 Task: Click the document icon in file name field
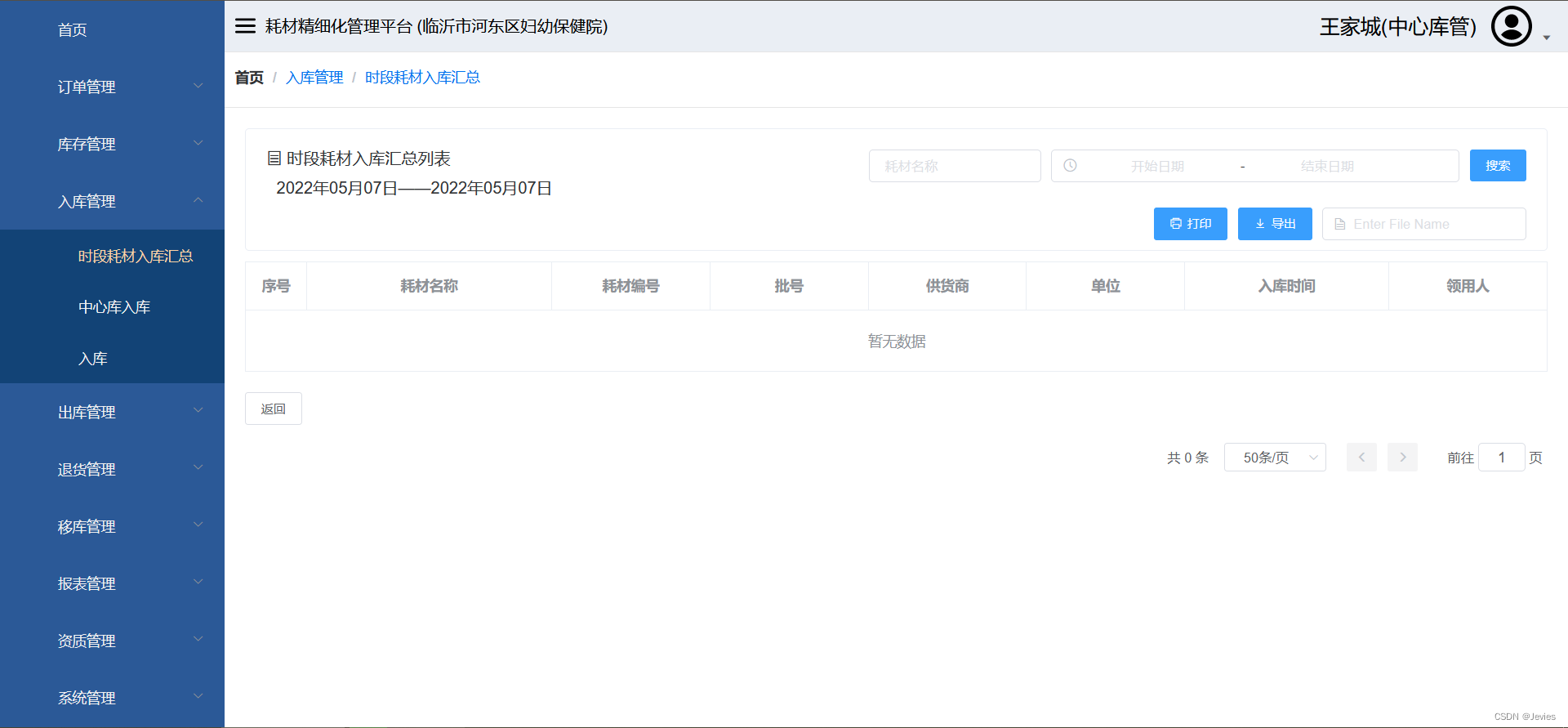[1339, 224]
